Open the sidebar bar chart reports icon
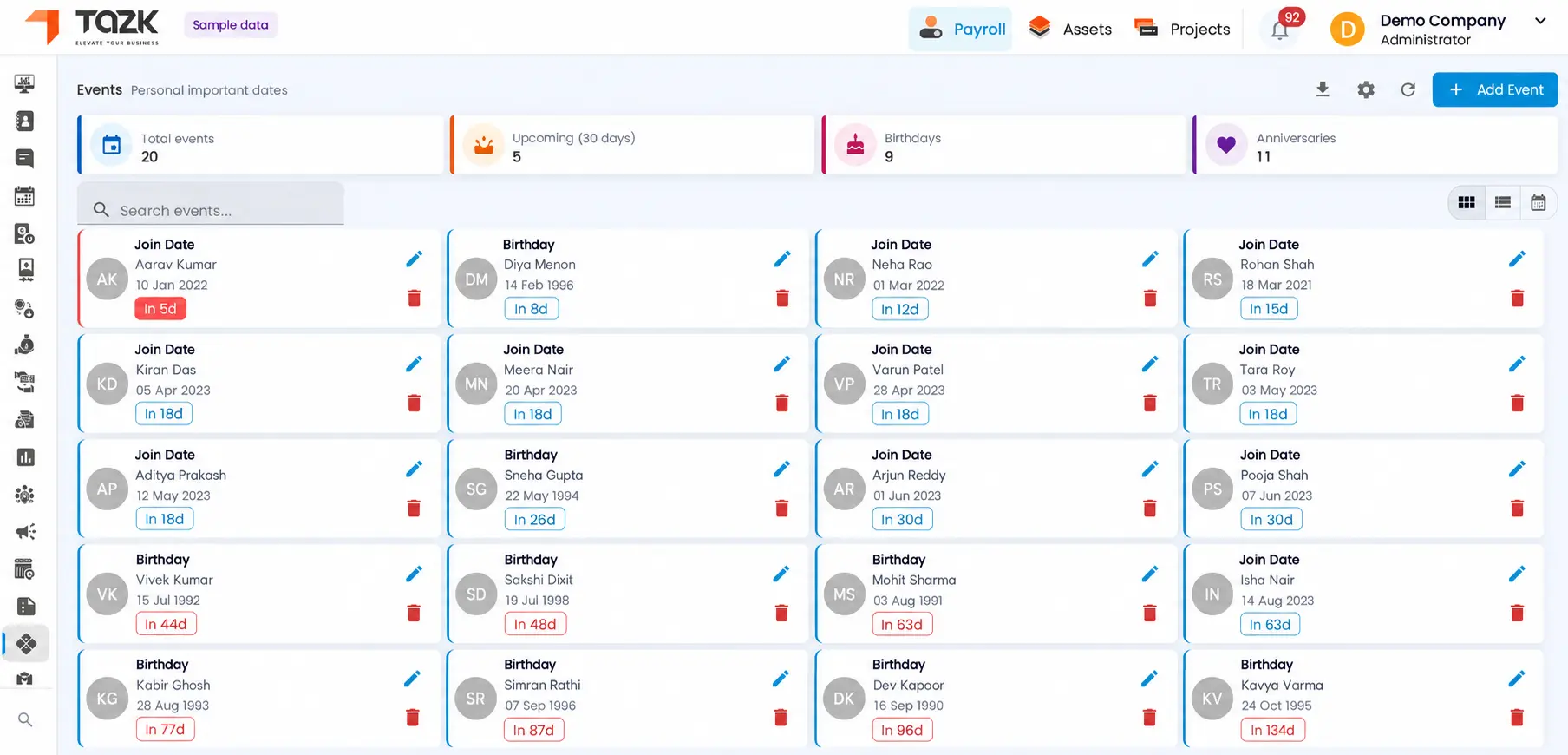The image size is (1568, 755). [25, 457]
